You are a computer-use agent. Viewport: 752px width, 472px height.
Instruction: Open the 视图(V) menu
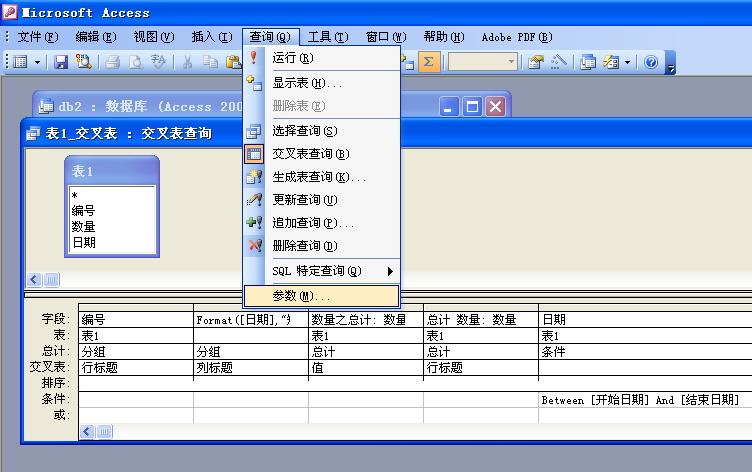tap(154, 37)
